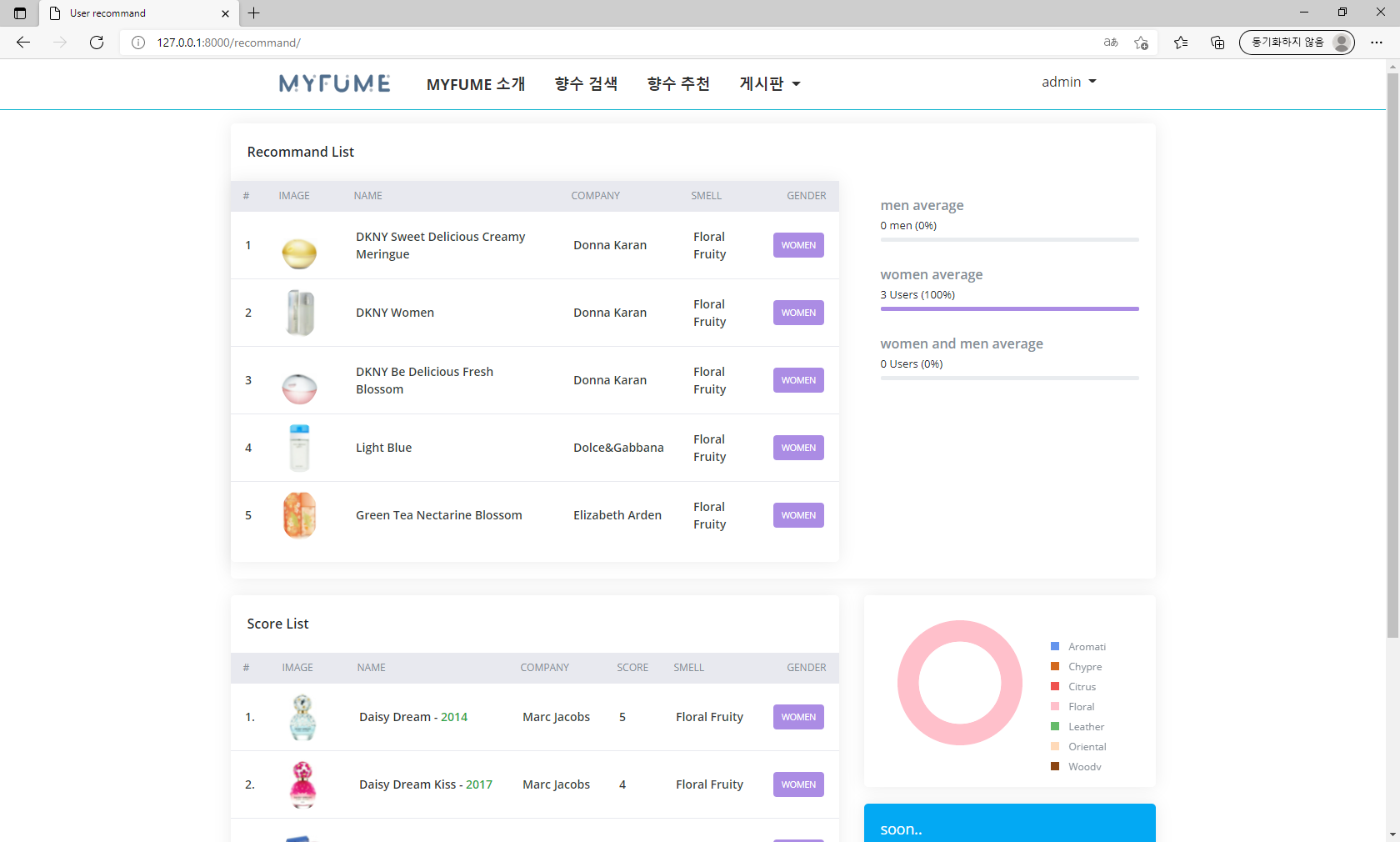The width and height of the screenshot is (1400, 842).
Task: Go back using the browser back arrow
Action: tap(23, 43)
